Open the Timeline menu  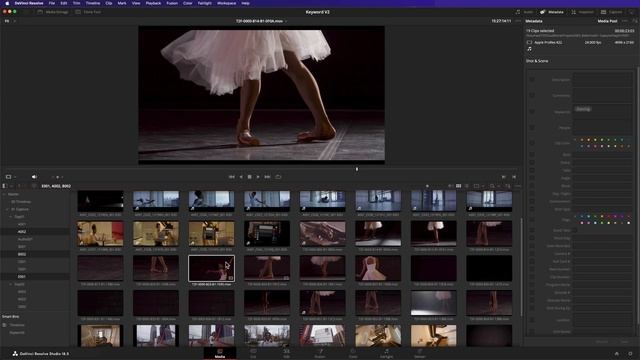[93, 3]
